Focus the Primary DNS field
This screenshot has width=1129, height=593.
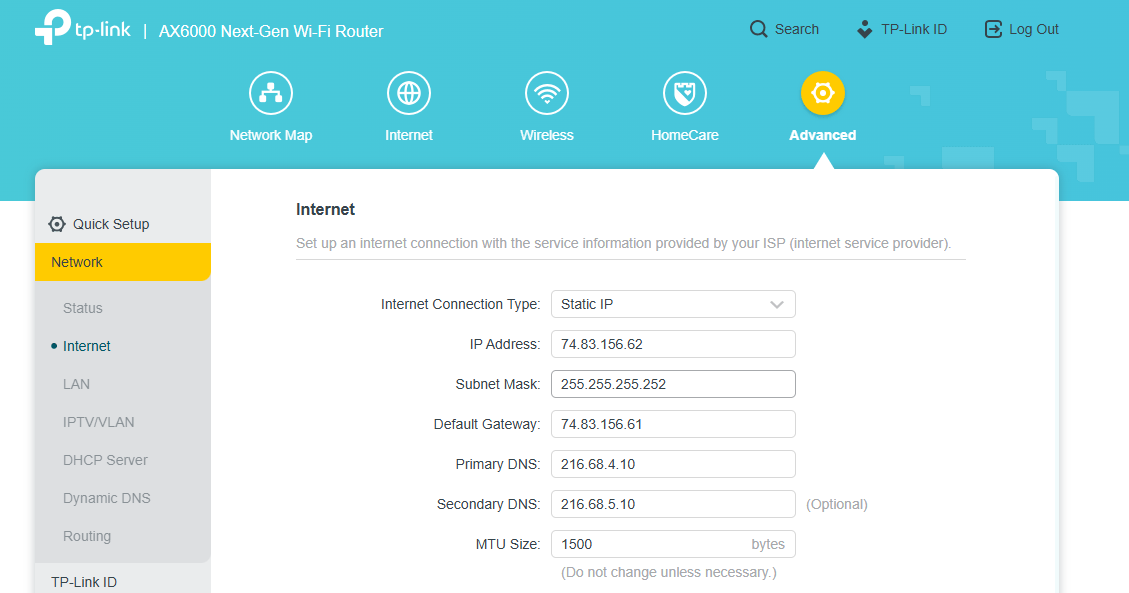(673, 464)
